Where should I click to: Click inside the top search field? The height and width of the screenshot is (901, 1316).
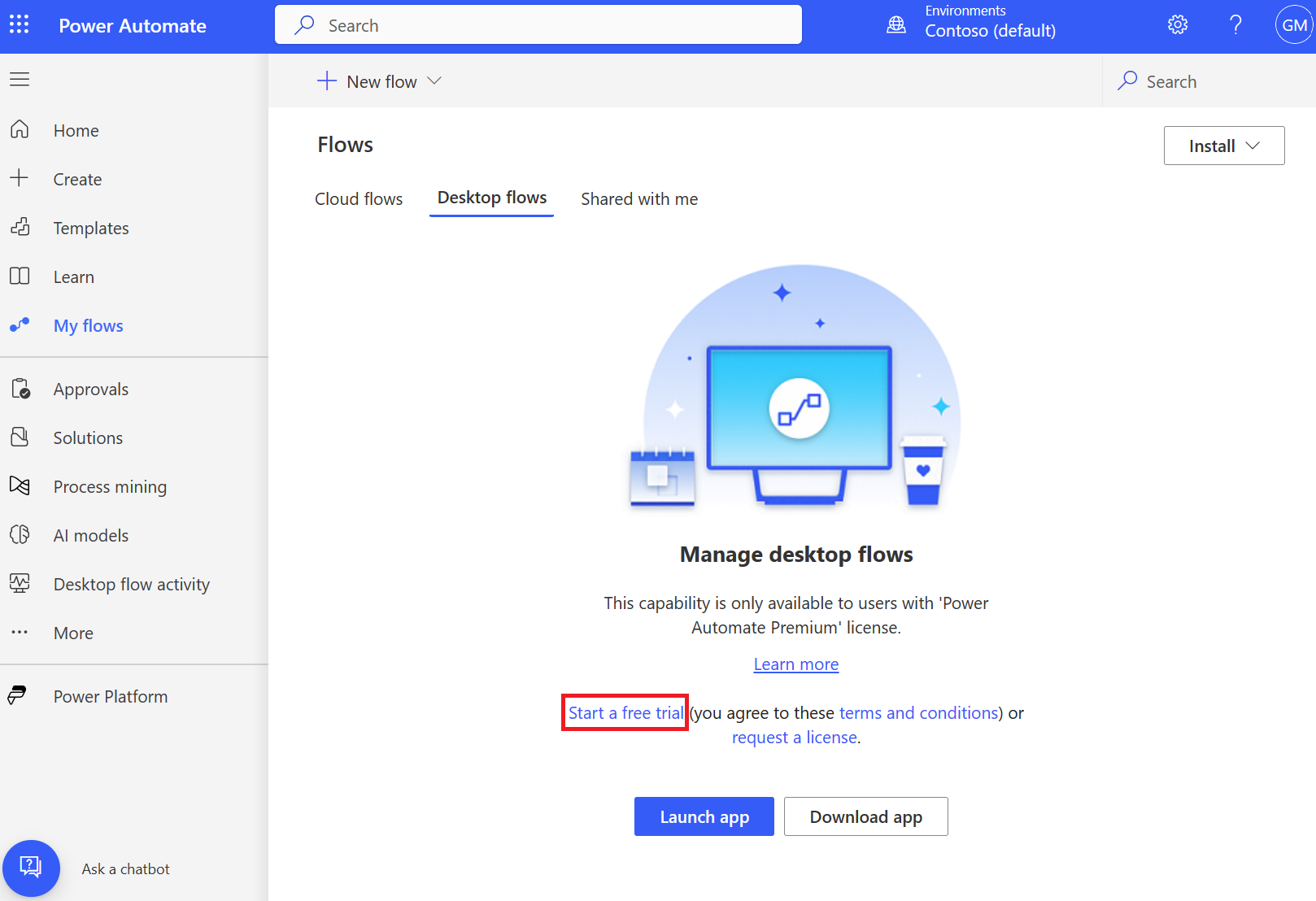[538, 24]
